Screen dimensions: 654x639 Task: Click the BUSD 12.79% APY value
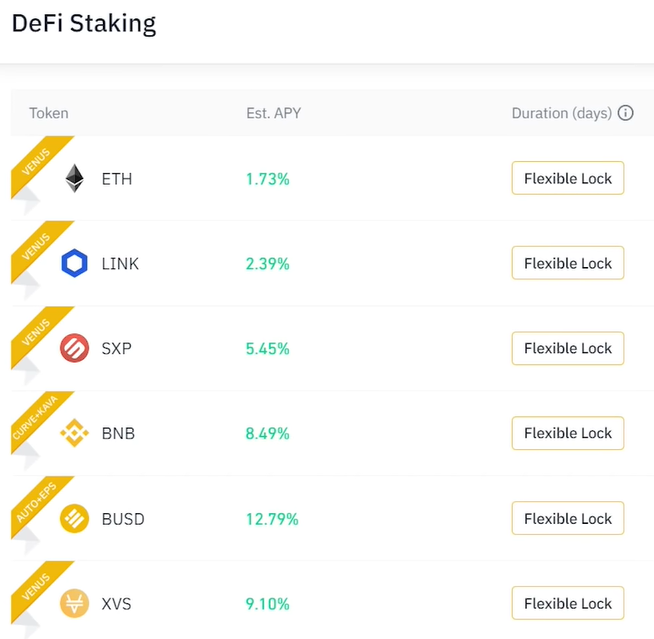click(x=272, y=519)
